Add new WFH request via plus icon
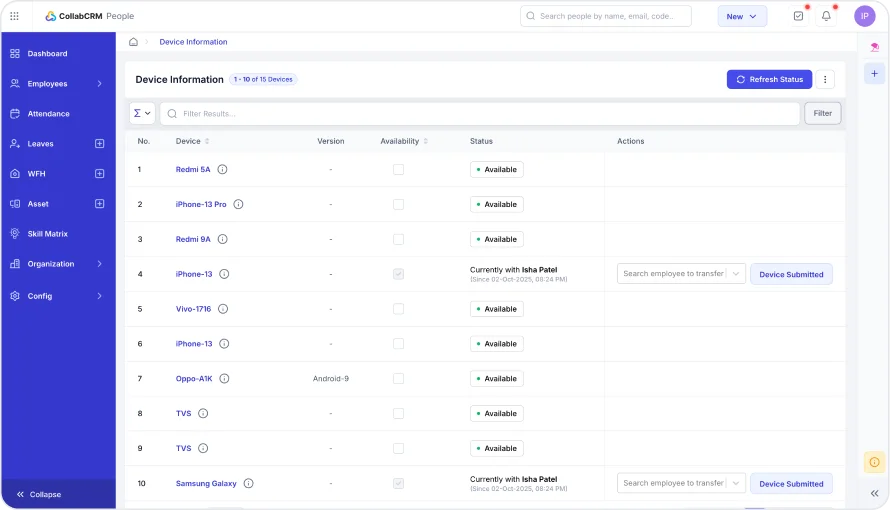The width and height of the screenshot is (890, 510). tap(99, 174)
